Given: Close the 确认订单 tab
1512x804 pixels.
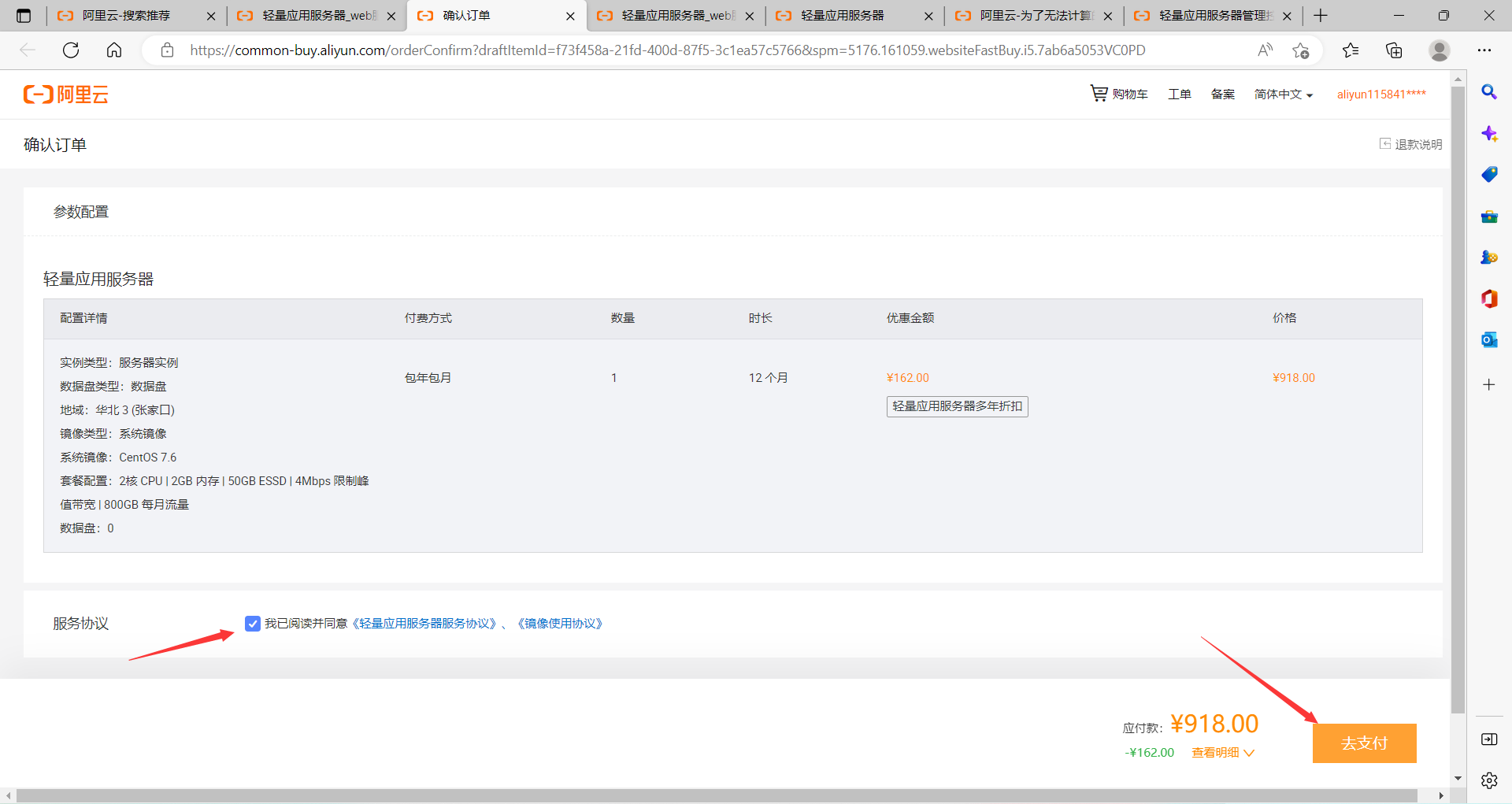Looking at the screenshot, I should click(570, 16).
